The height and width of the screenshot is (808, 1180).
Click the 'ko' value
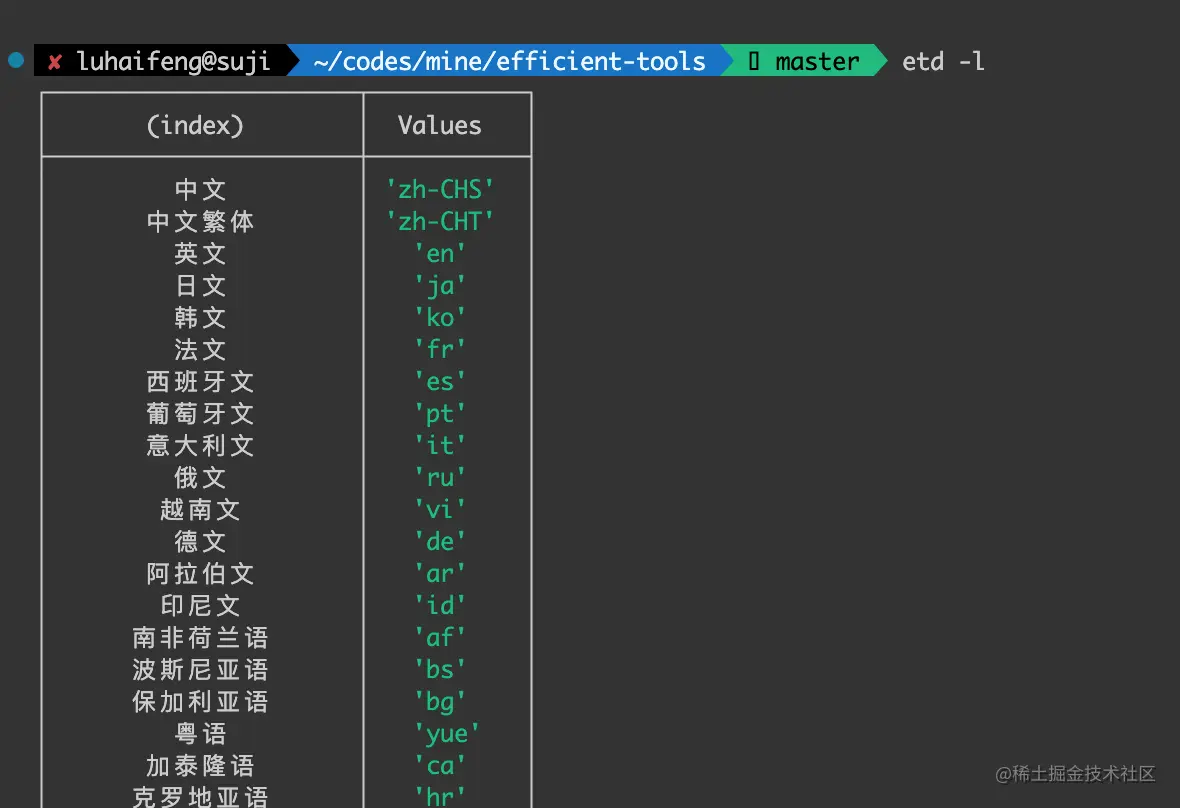point(440,317)
